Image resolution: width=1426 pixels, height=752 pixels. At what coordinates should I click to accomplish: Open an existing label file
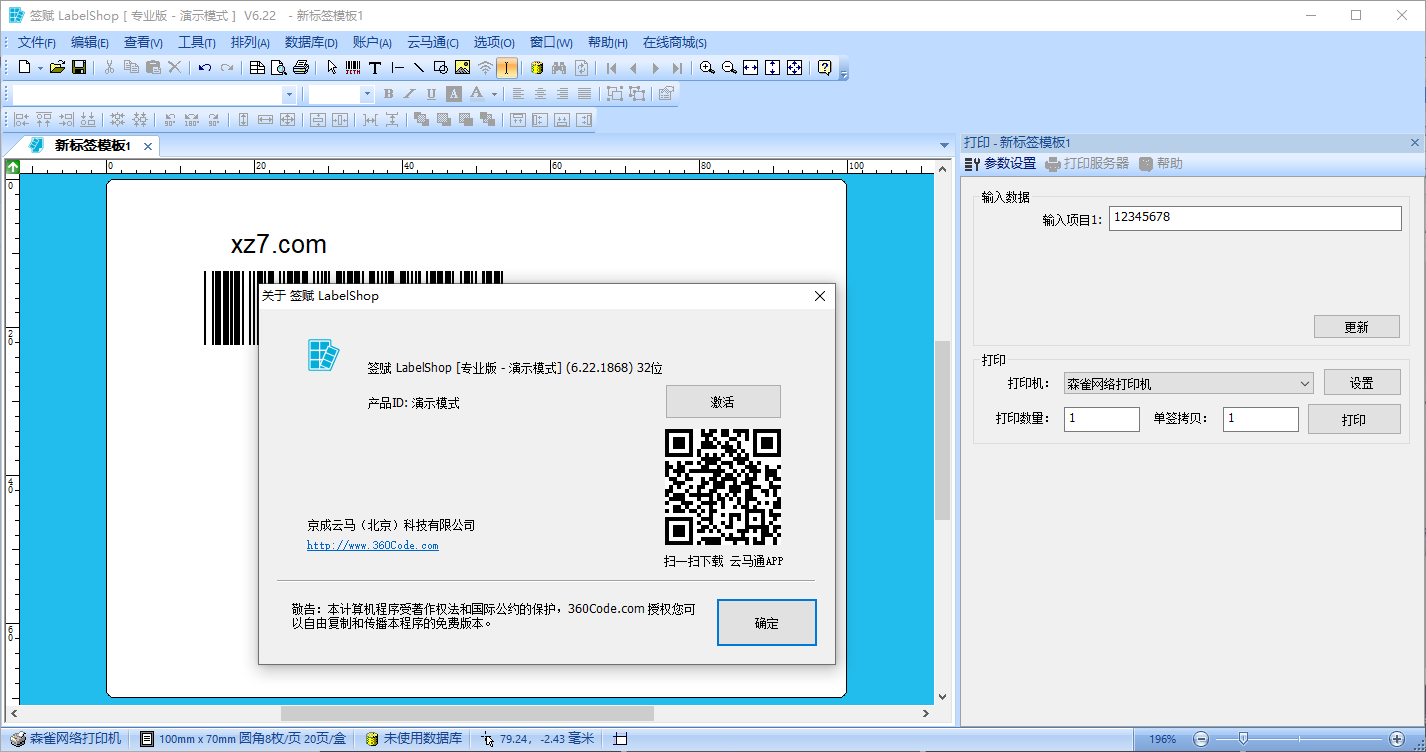(x=57, y=68)
